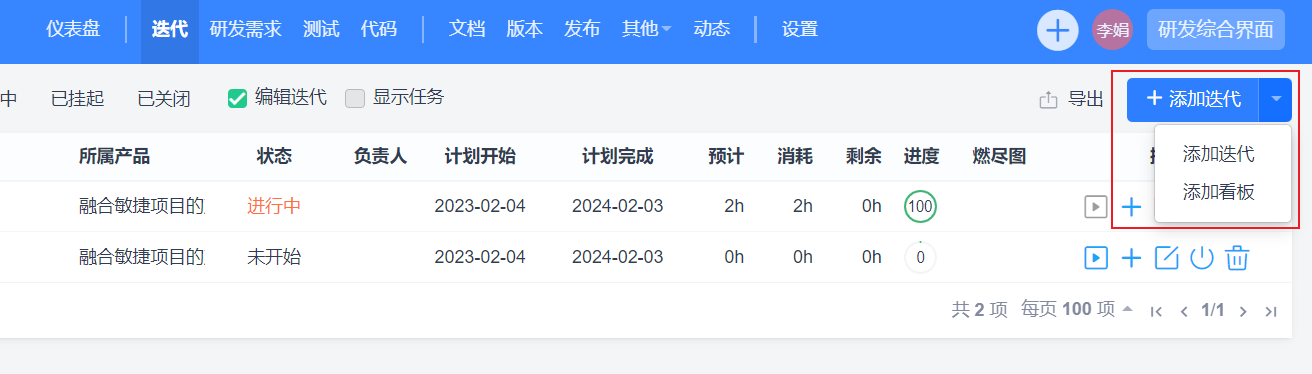
Task: Edit the 未开始 iteration with pencil icon
Action: point(1167,258)
